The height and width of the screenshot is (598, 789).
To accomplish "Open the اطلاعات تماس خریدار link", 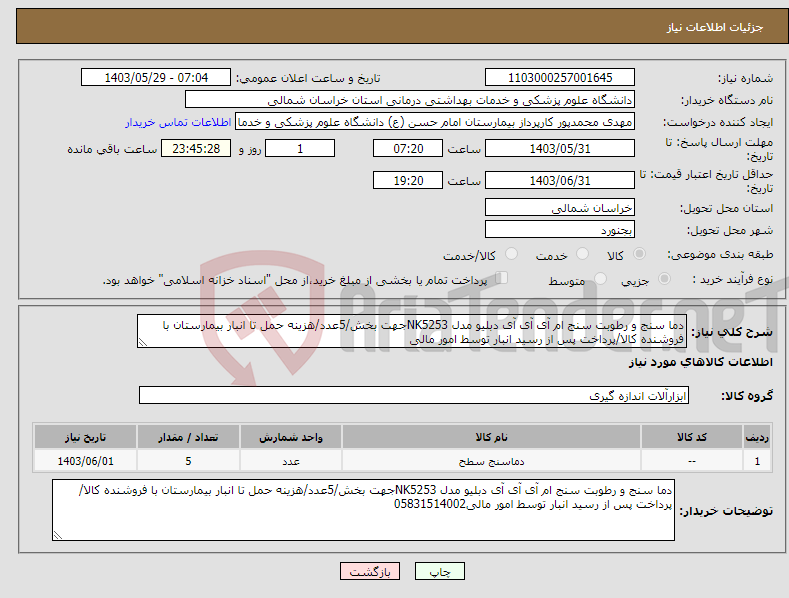I will 178,122.
